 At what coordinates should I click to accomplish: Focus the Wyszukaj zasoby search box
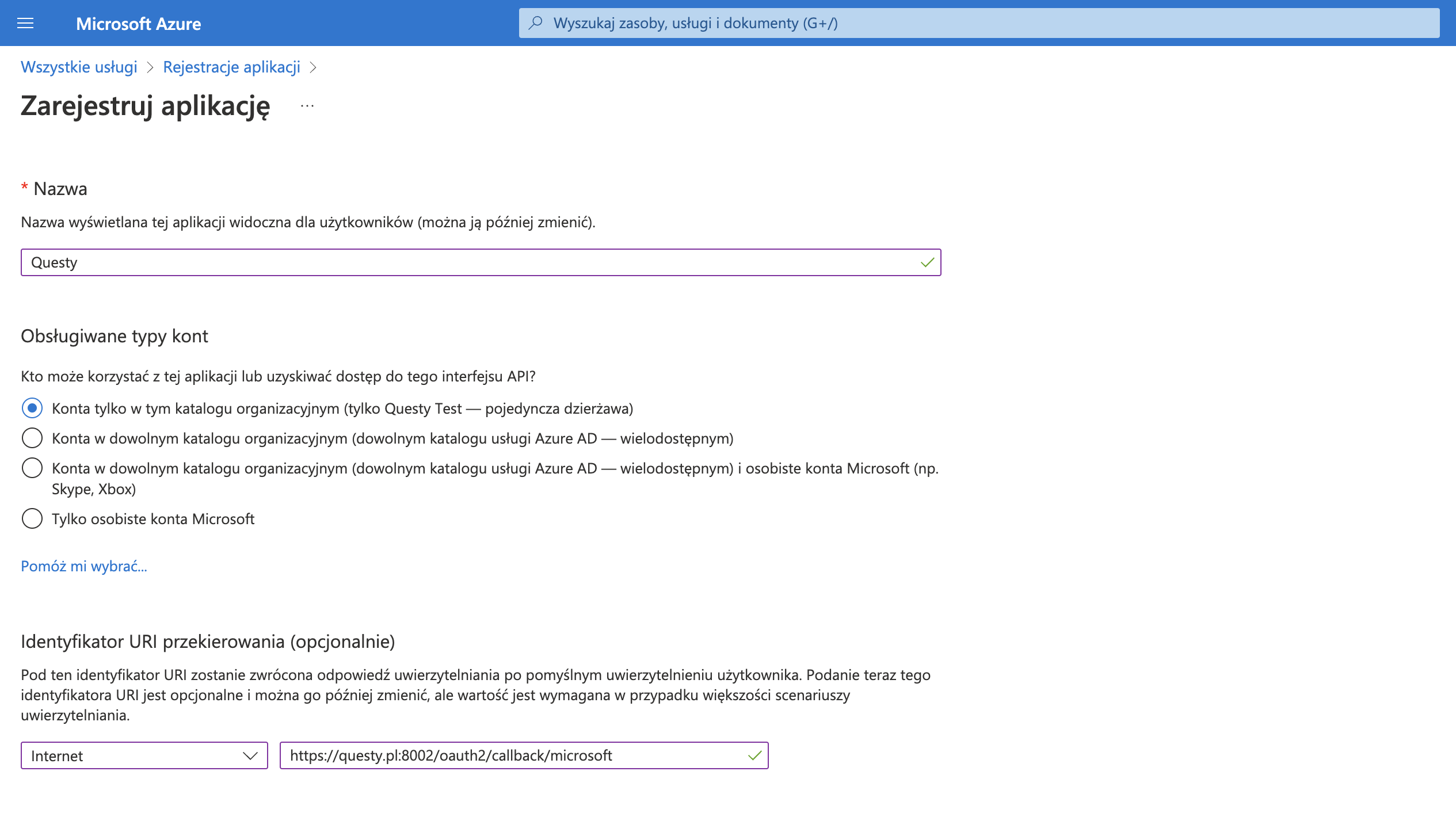pyautogui.click(x=979, y=23)
